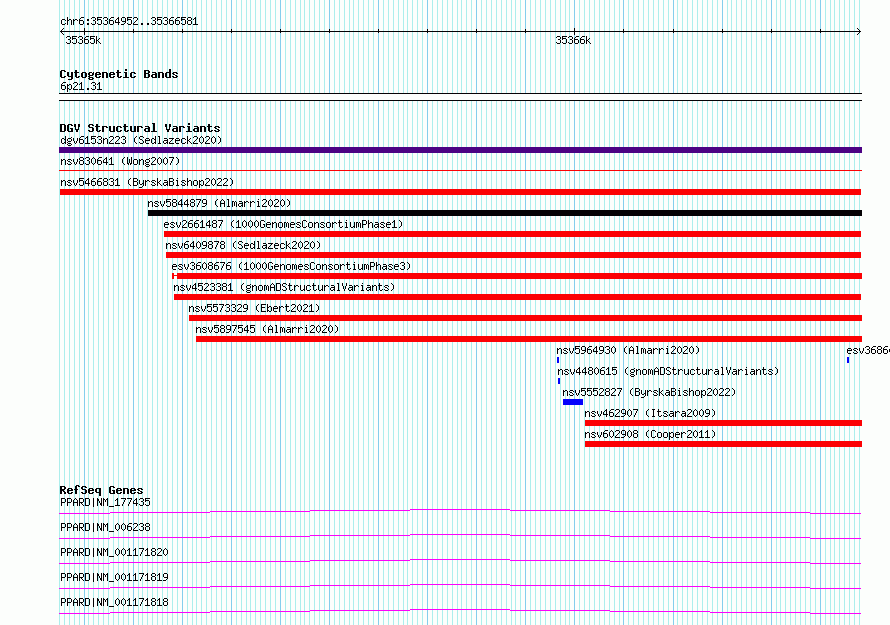Open nsv4523381 gnomADStructuralVariants record

coord(284,287)
